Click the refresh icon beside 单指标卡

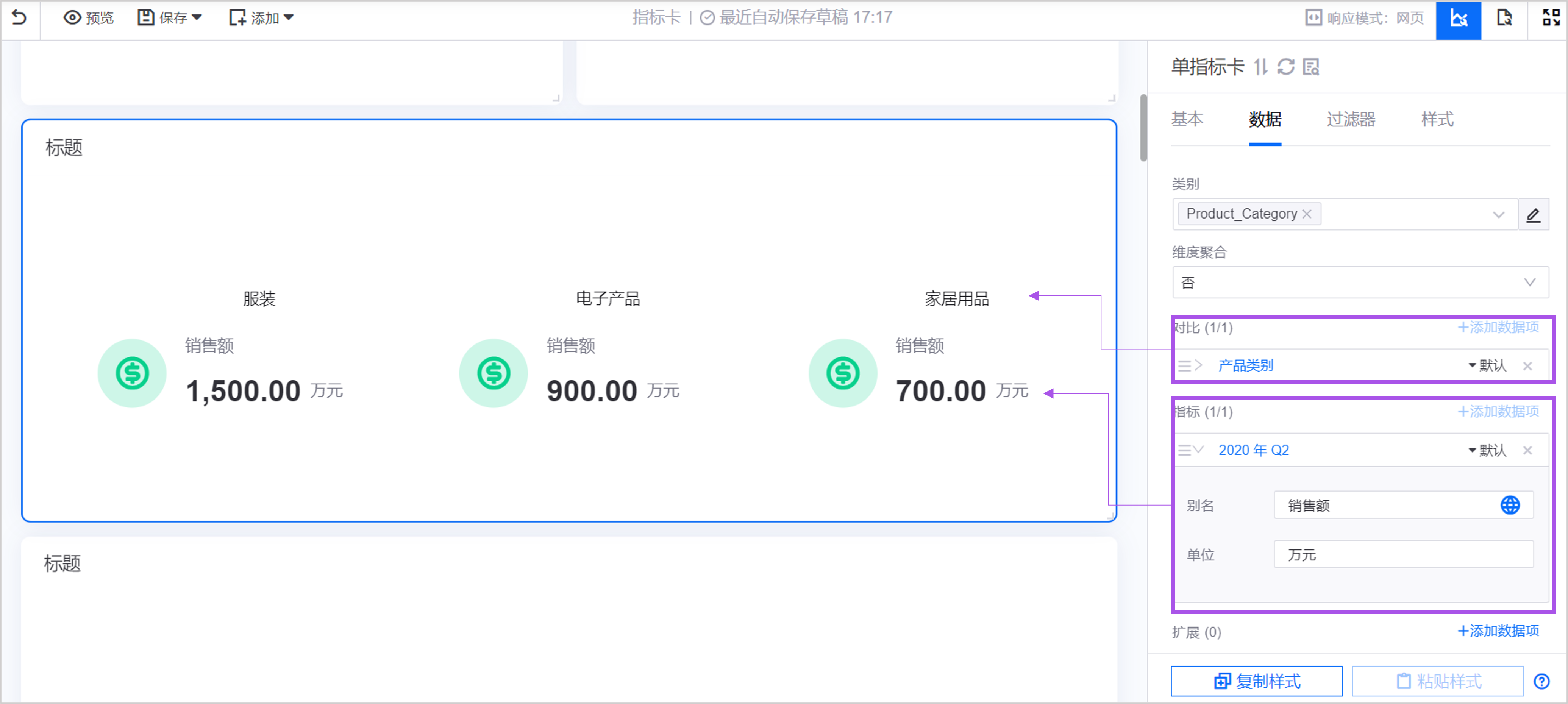[1285, 67]
